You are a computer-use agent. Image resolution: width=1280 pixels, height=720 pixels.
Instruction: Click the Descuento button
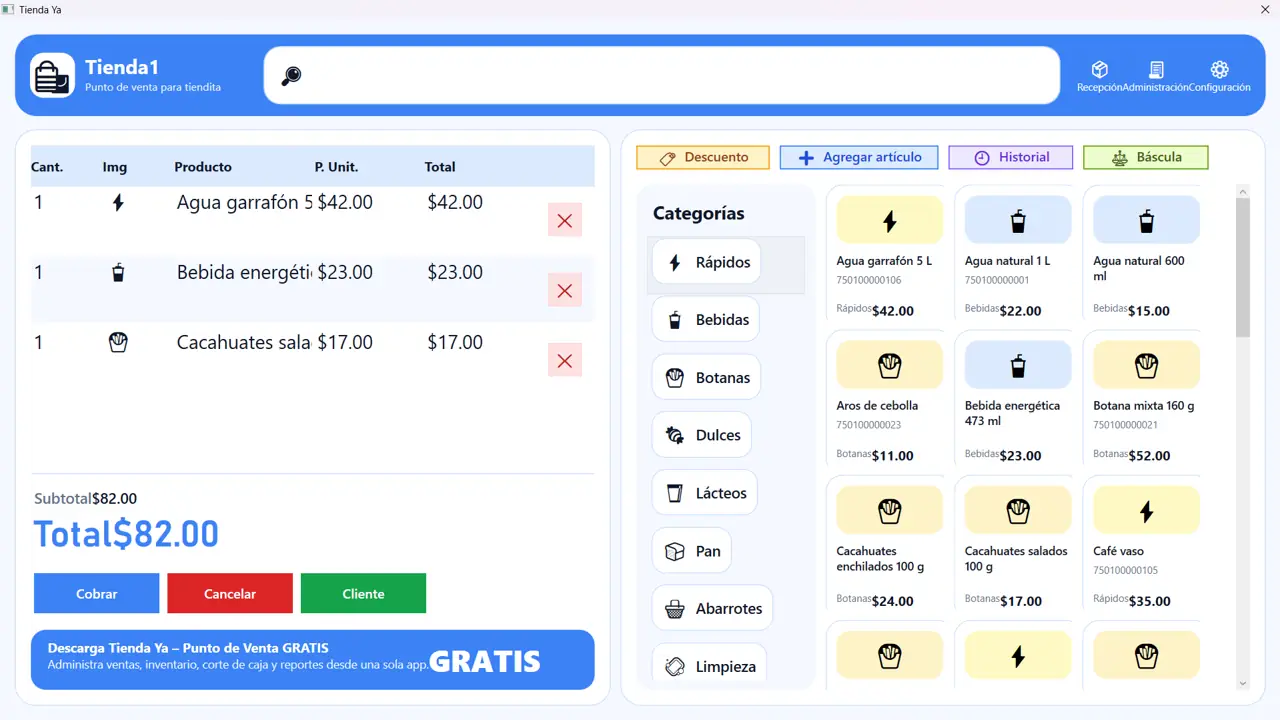click(x=703, y=157)
